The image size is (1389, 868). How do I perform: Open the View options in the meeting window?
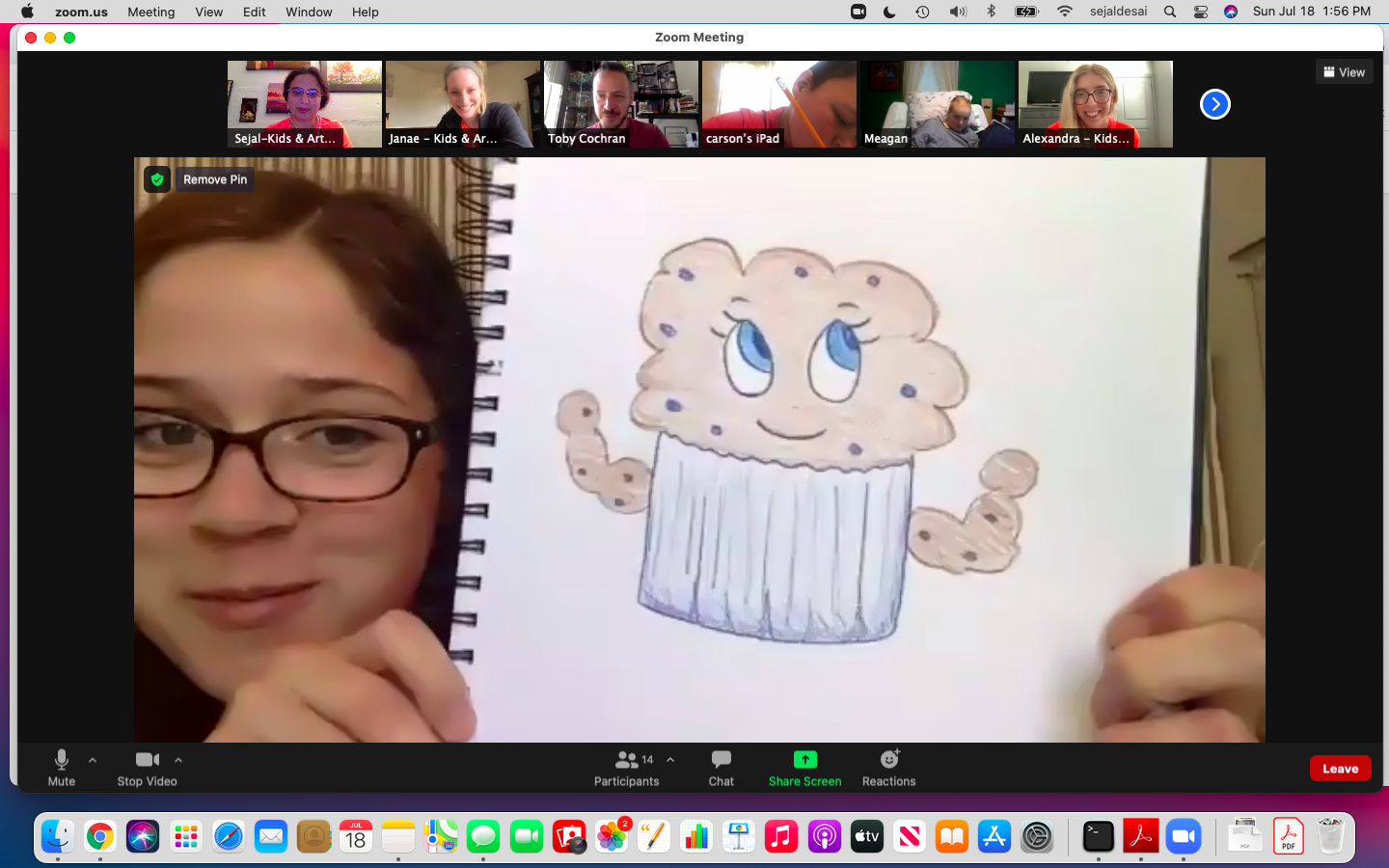pos(1344,70)
